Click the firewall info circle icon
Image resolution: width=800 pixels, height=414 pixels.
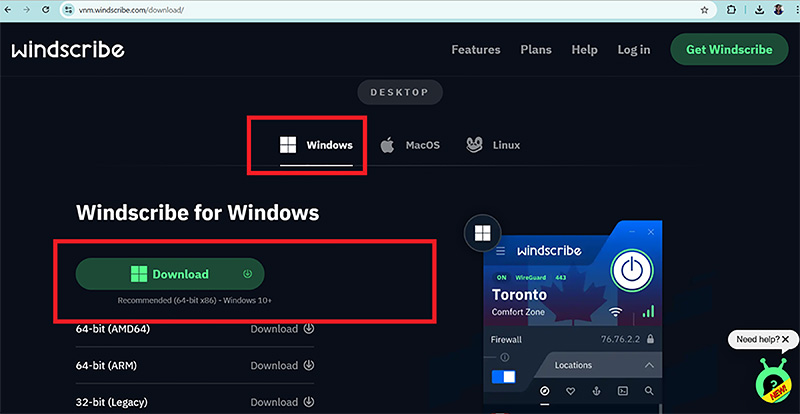pyautogui.click(x=505, y=357)
